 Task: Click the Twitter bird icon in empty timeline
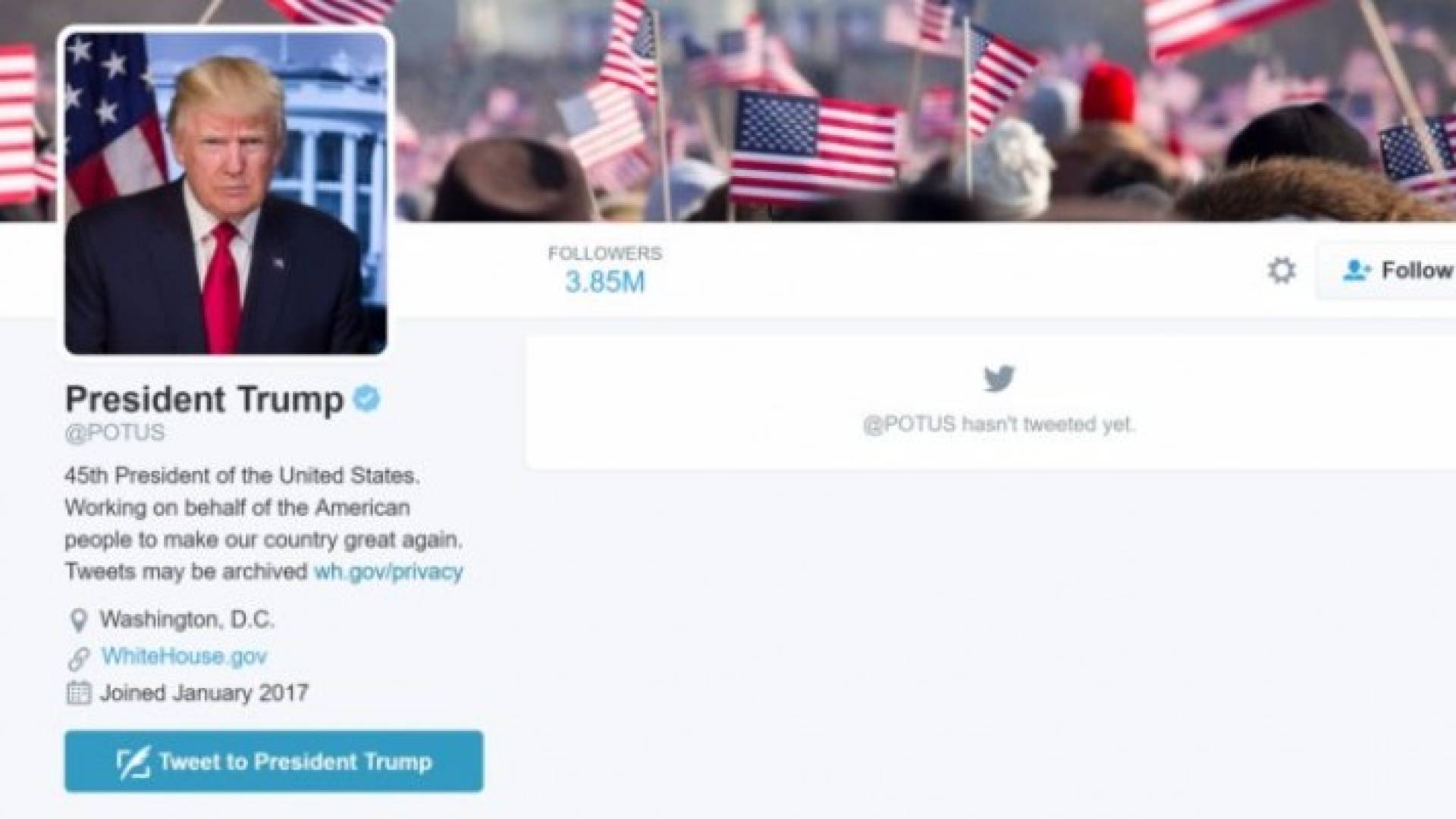coord(999,378)
